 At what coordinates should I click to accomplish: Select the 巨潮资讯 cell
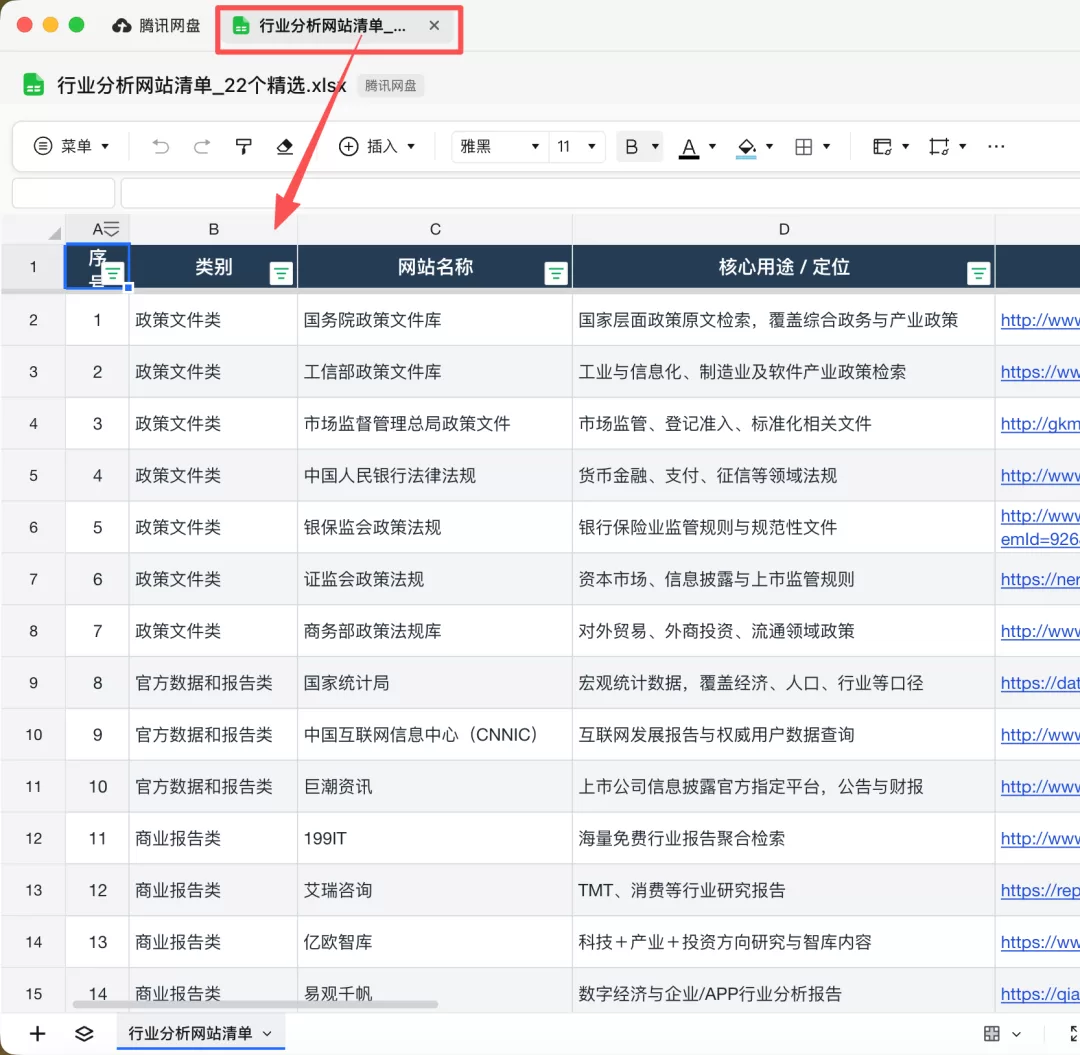click(435, 786)
